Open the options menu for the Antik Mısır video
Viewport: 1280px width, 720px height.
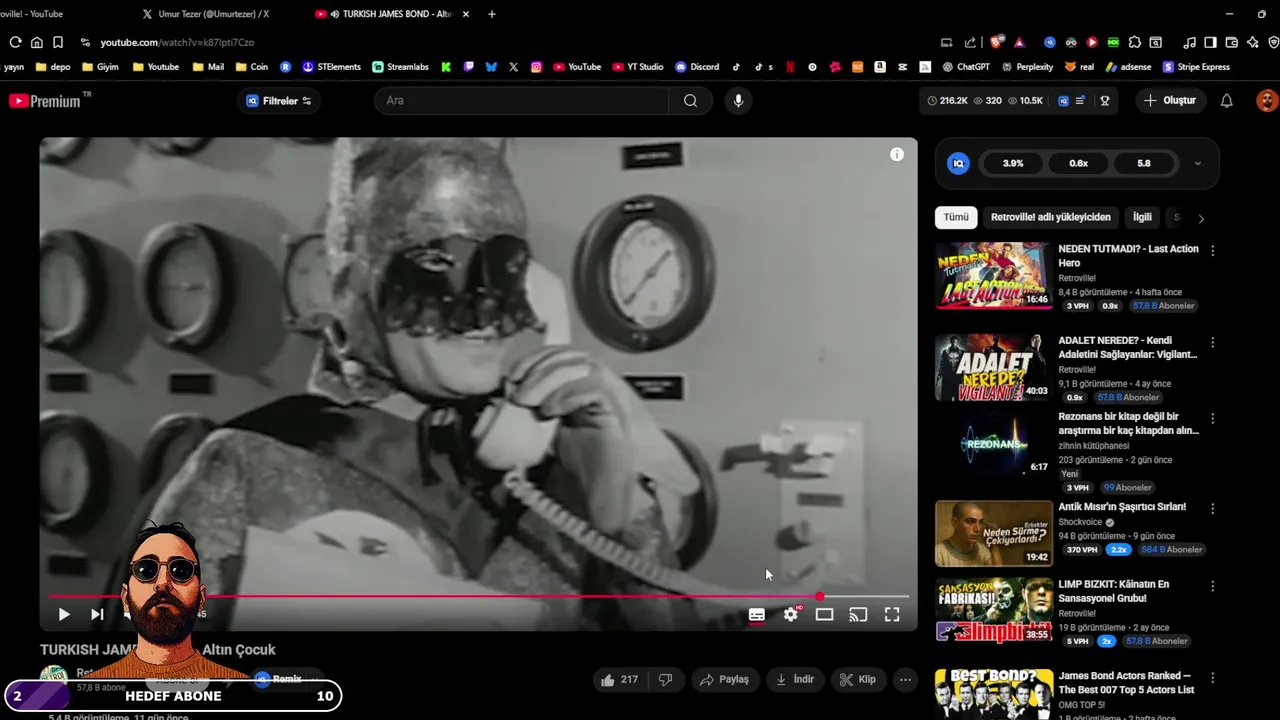(x=1213, y=508)
